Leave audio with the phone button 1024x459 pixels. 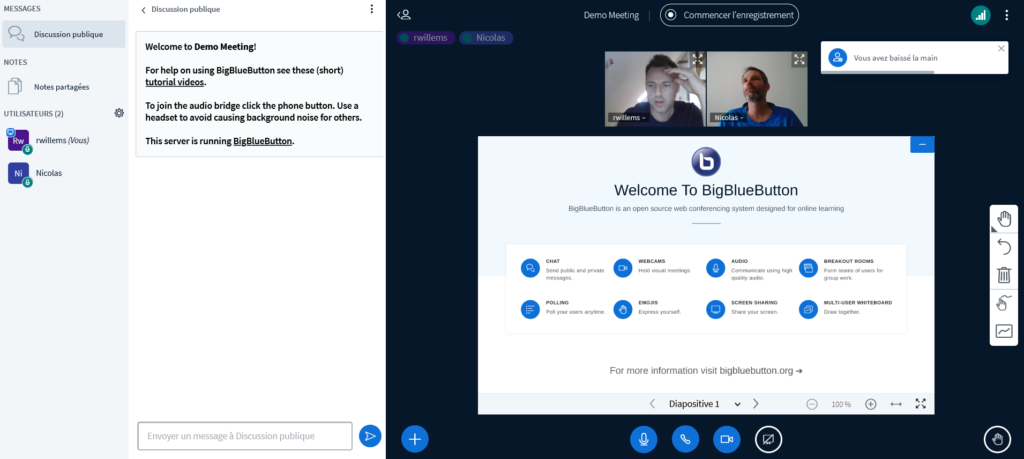pyautogui.click(x=685, y=439)
